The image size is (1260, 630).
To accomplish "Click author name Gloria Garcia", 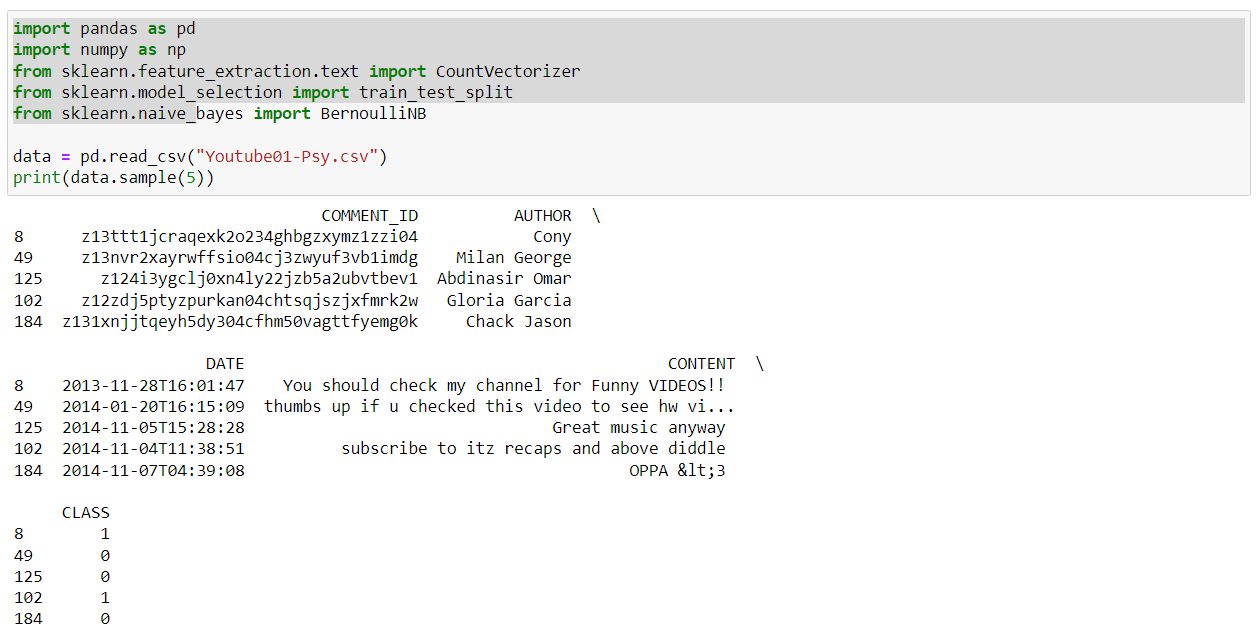I will click(509, 300).
